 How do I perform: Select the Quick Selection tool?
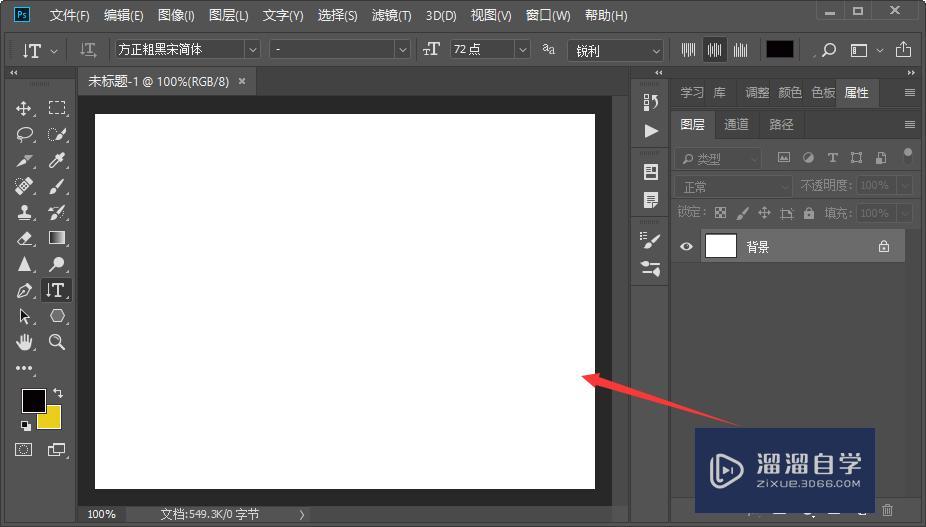pyautogui.click(x=57, y=135)
